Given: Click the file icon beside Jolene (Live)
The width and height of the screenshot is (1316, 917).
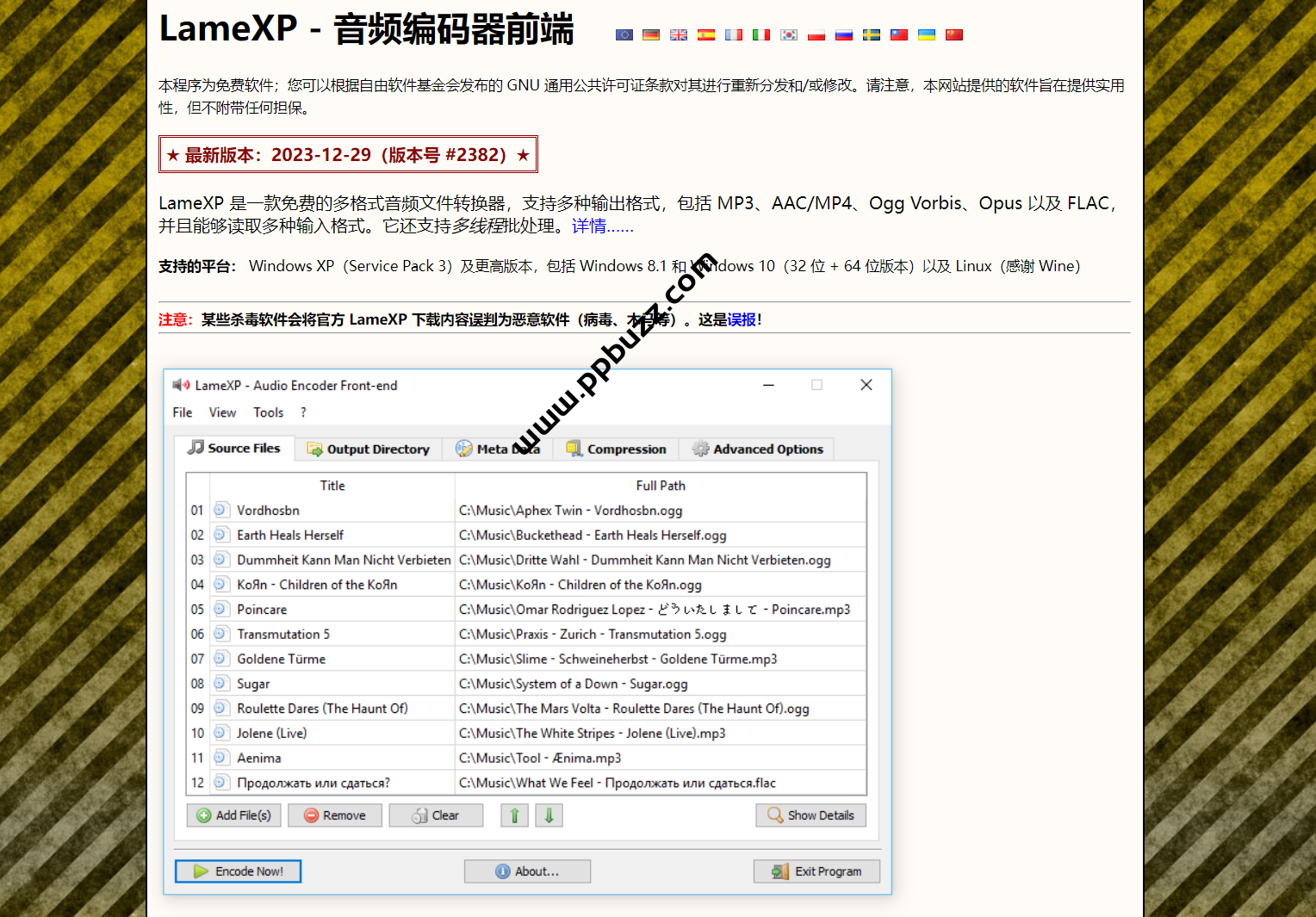Looking at the screenshot, I should point(220,733).
